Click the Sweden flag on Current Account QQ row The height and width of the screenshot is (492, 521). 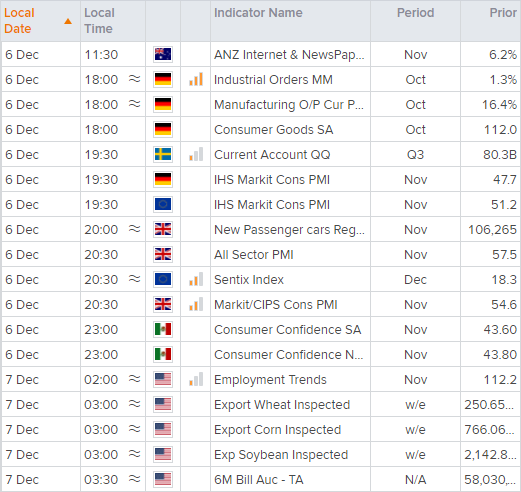[x=163, y=154]
